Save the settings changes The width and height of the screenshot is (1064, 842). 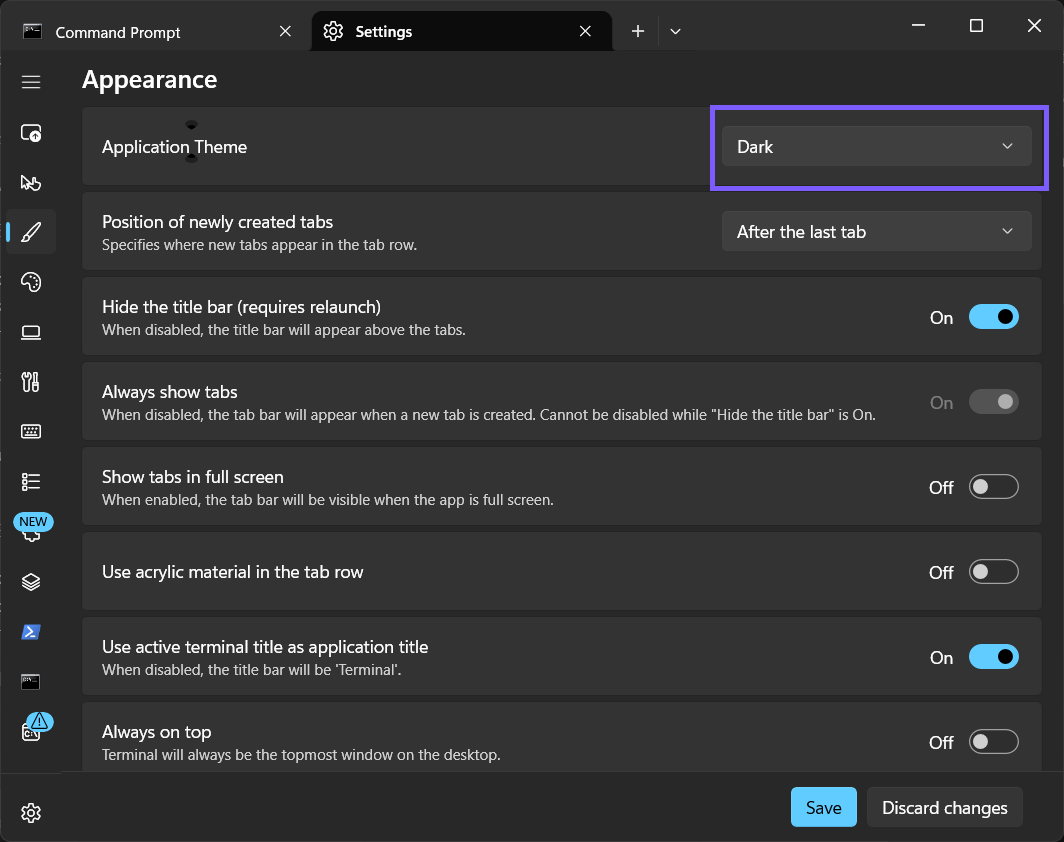823,807
